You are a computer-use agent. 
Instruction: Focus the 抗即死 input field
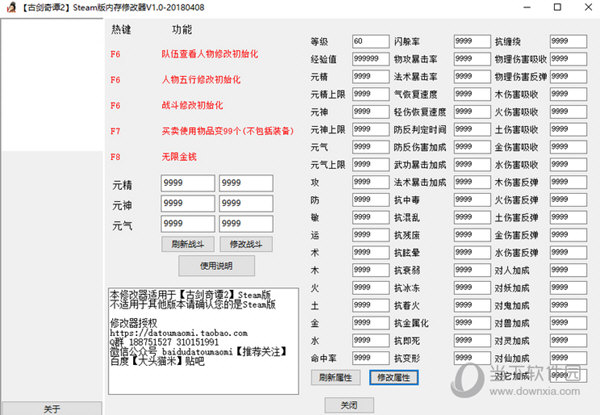point(472,340)
